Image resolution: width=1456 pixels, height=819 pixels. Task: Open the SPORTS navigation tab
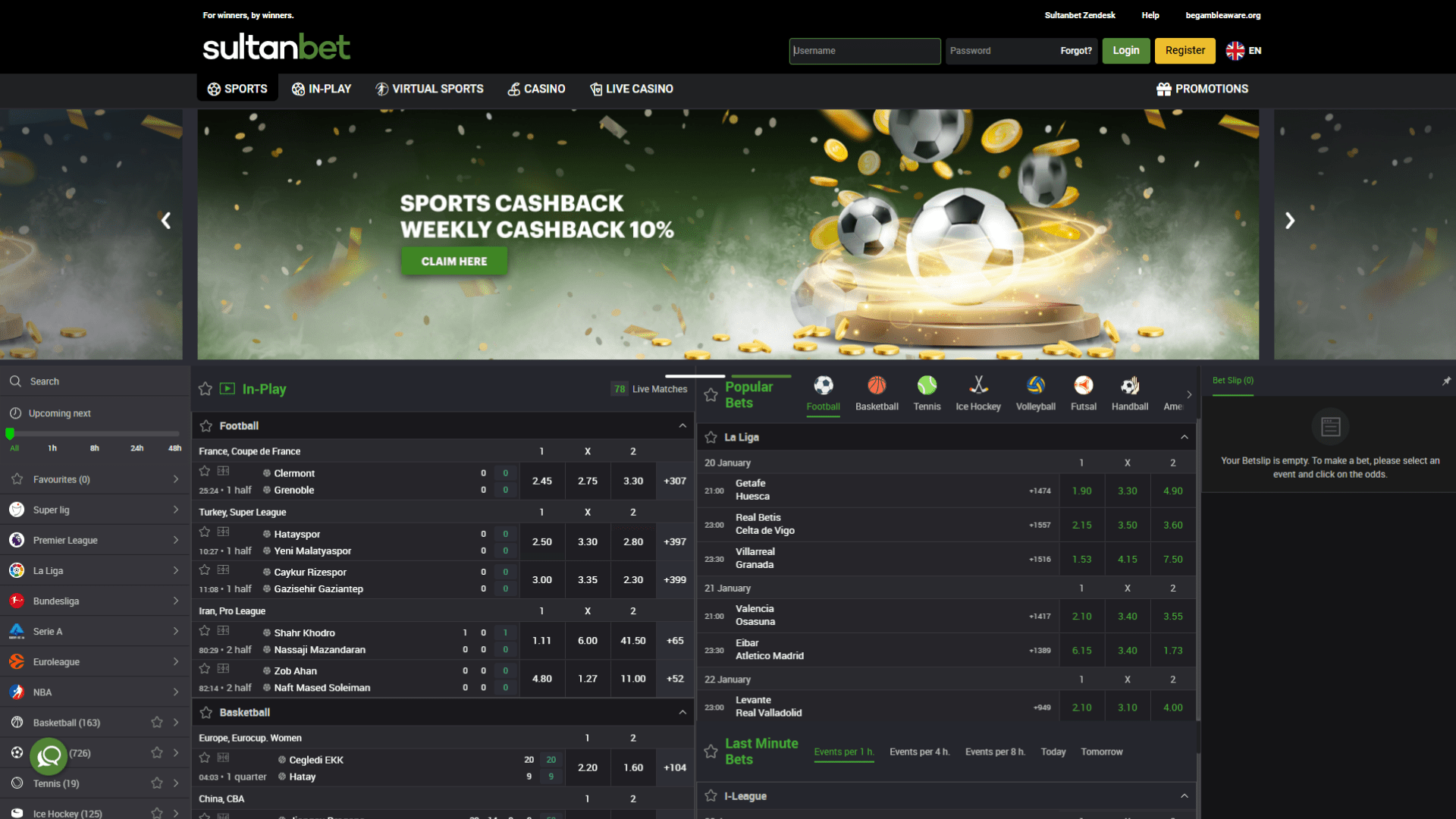click(237, 89)
